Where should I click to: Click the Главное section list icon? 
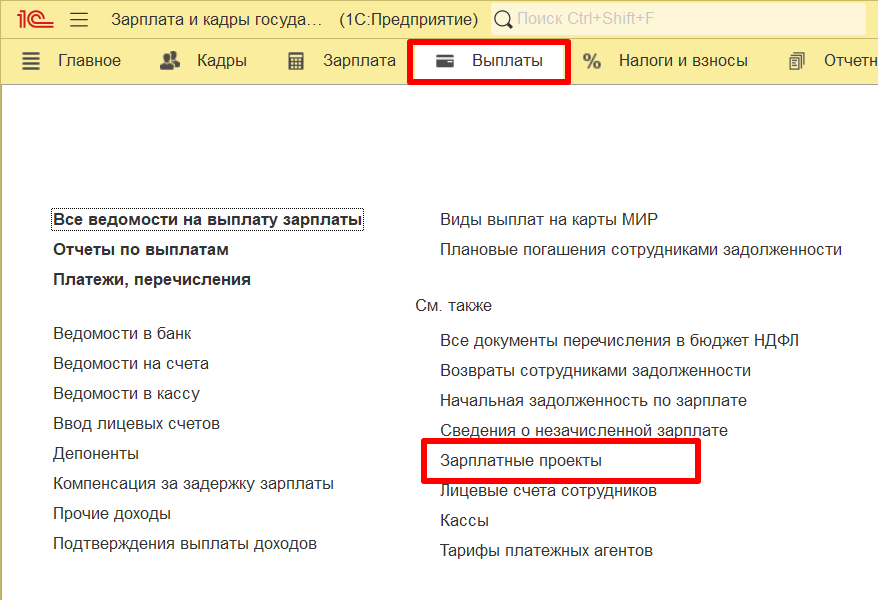coord(31,61)
